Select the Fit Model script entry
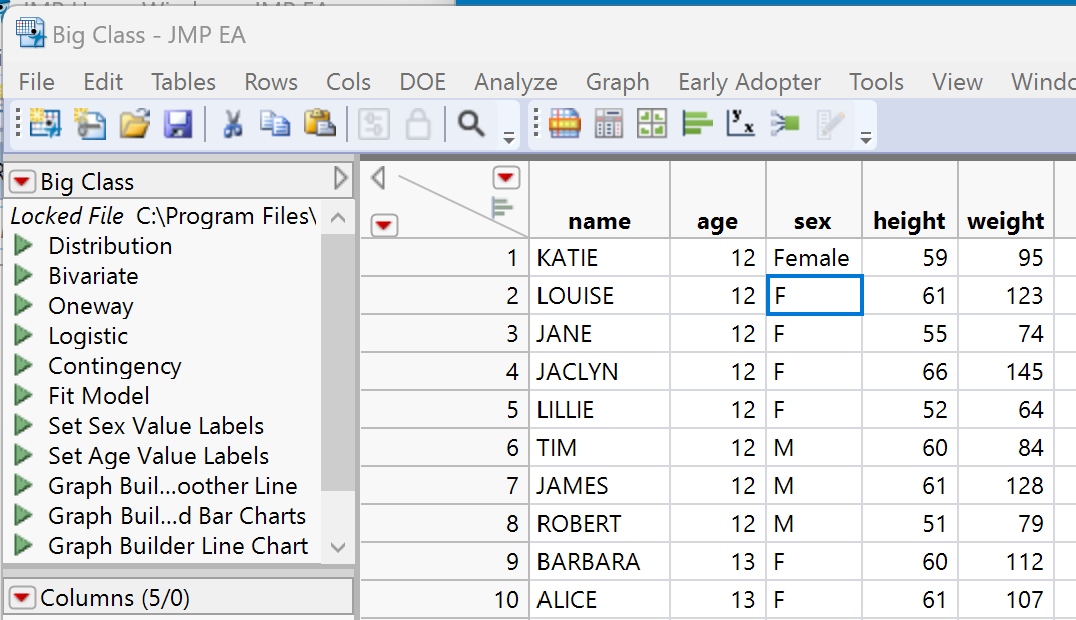The height and width of the screenshot is (620, 1076). [x=98, y=396]
